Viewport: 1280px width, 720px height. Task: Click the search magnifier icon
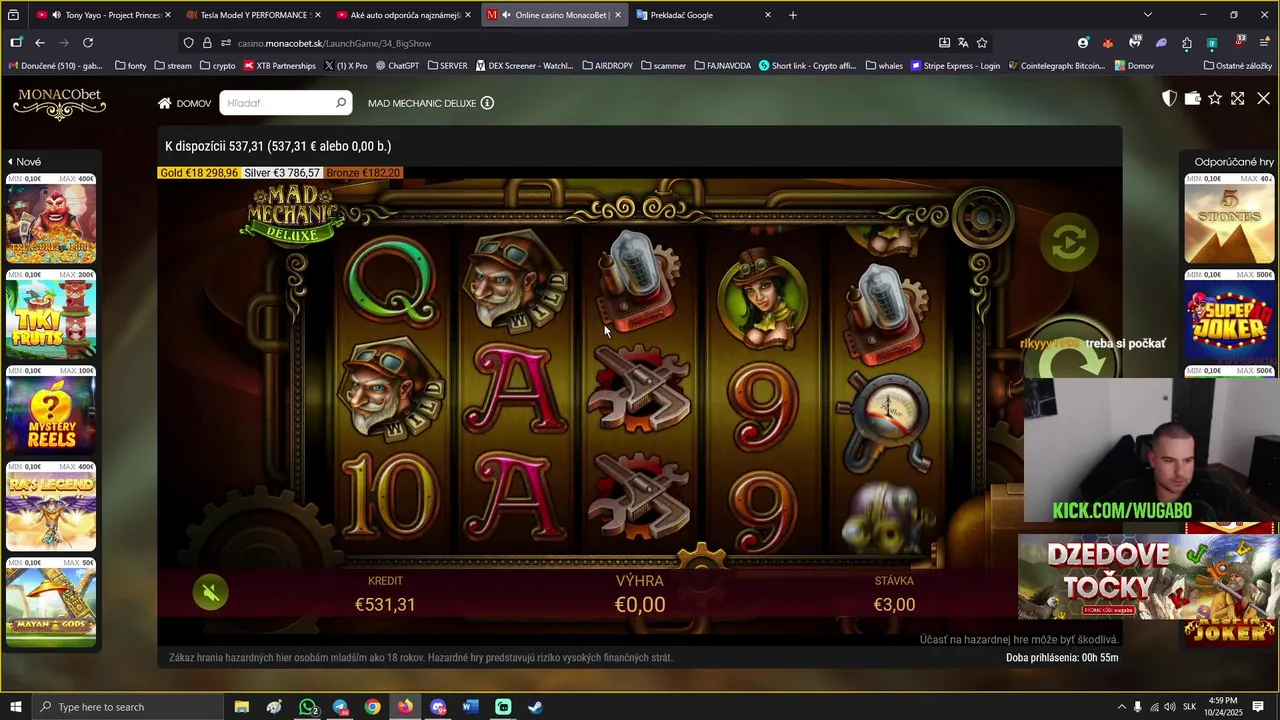coord(341,102)
